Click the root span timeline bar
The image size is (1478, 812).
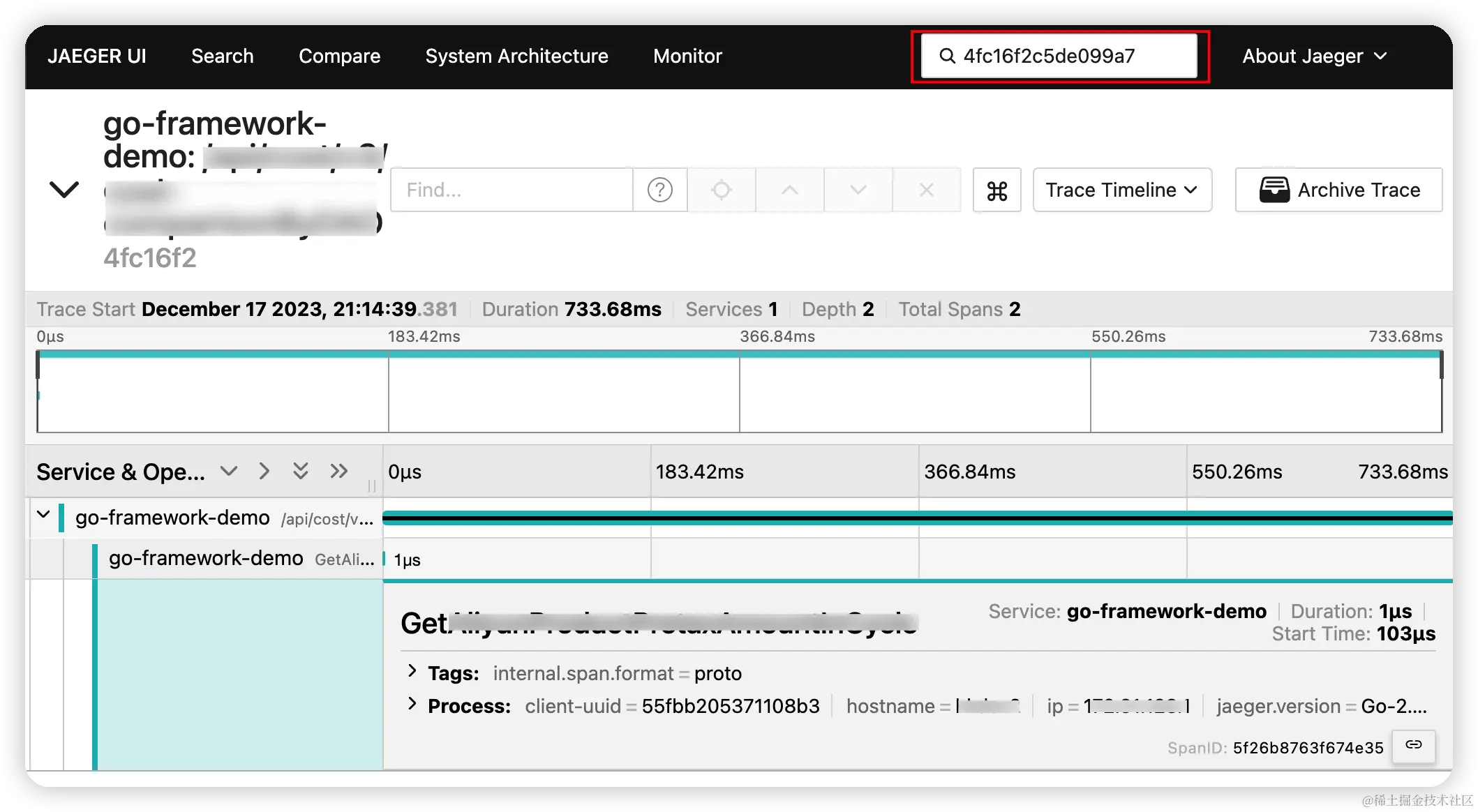pyautogui.click(x=918, y=518)
